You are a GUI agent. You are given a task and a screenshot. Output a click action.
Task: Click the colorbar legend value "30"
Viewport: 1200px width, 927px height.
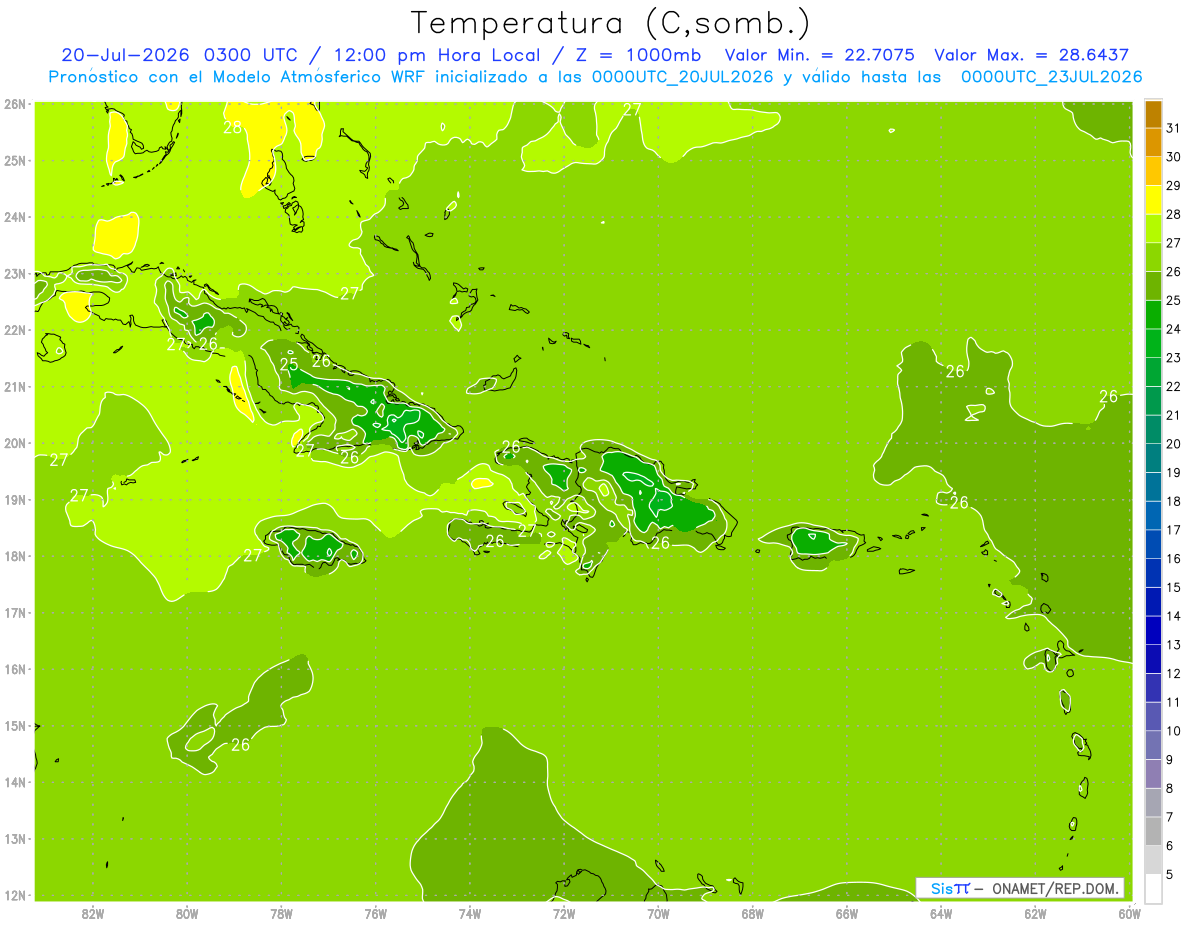tap(1174, 157)
